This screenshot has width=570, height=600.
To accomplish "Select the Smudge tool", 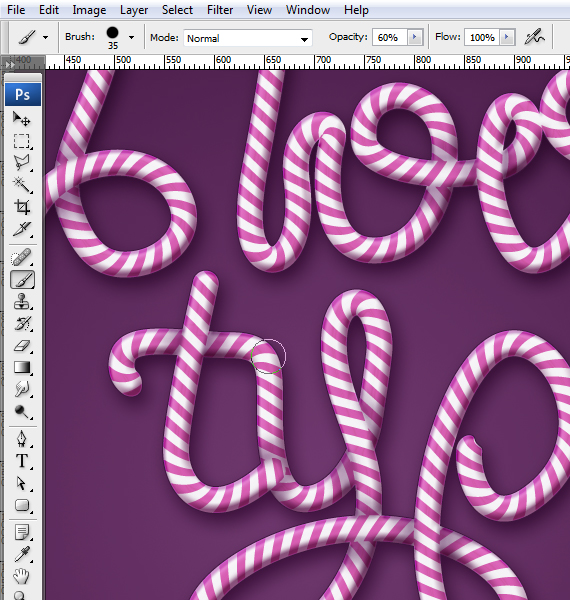I will click(21, 390).
